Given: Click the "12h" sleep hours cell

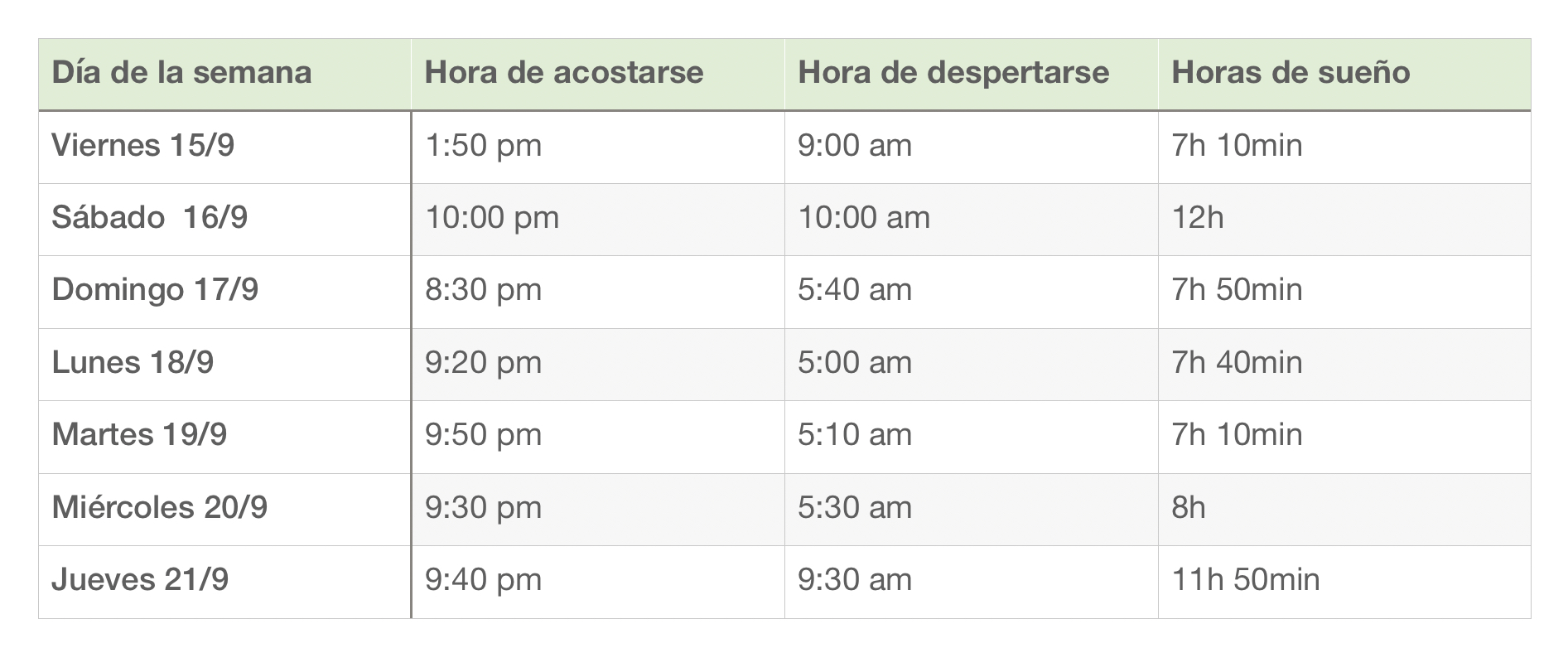Looking at the screenshot, I should click(1198, 218).
